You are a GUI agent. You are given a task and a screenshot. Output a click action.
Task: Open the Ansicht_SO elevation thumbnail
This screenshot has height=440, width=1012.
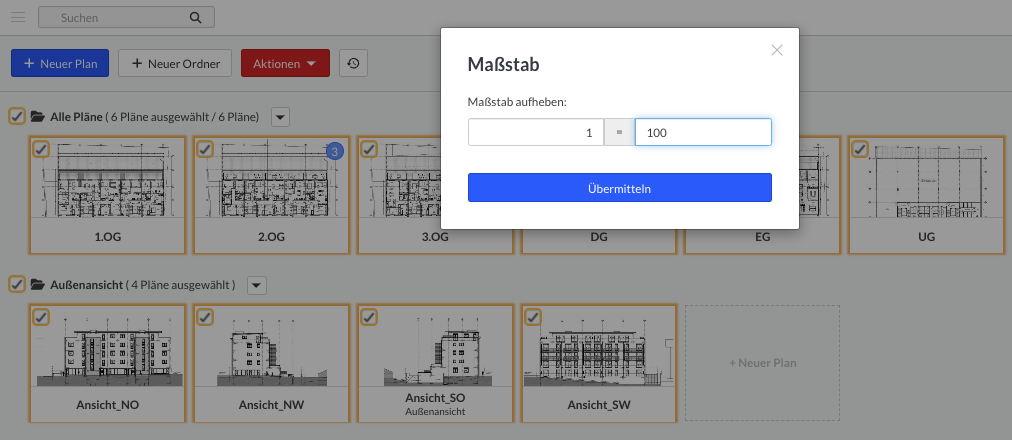pyautogui.click(x=436, y=348)
